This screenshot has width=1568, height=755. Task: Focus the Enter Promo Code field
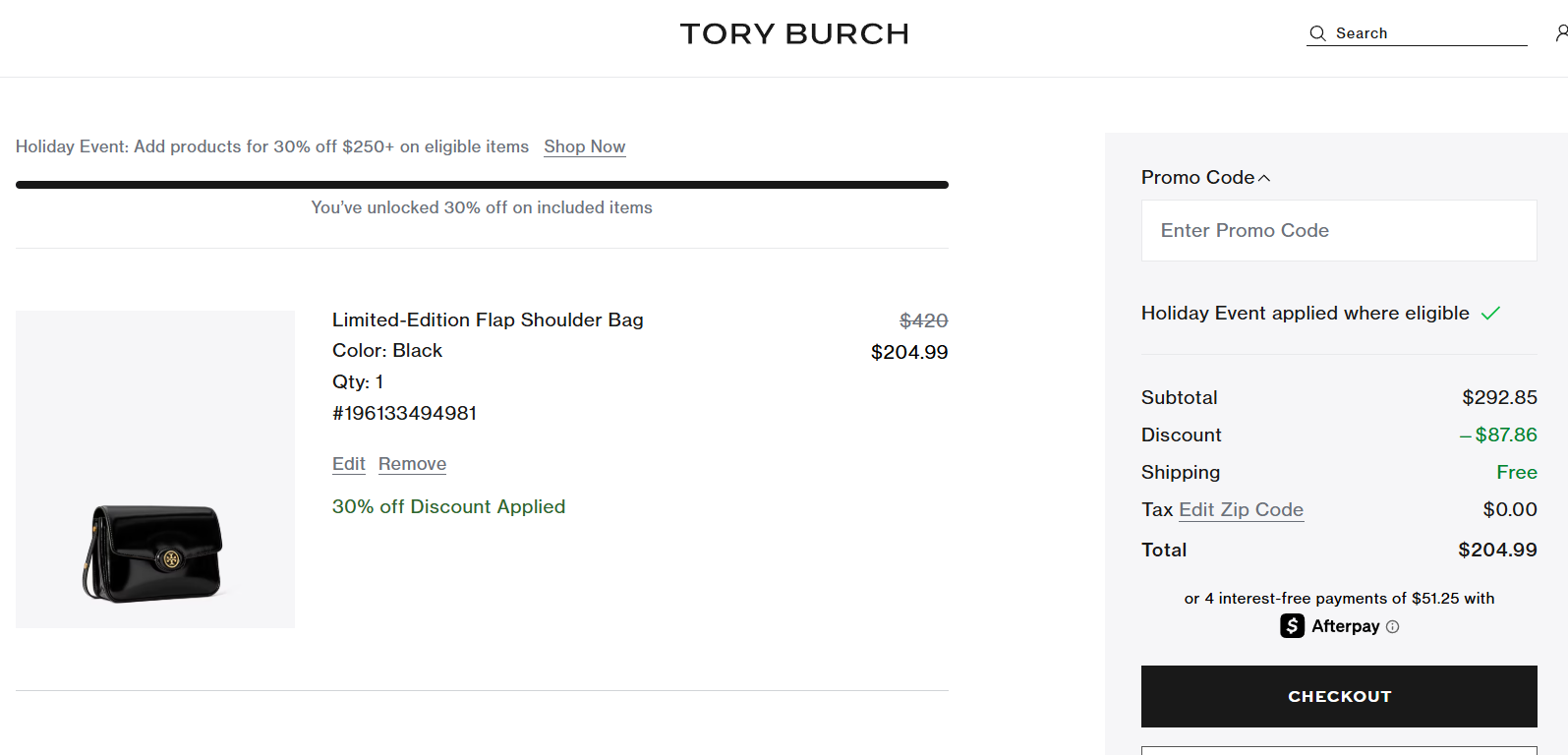click(x=1339, y=231)
